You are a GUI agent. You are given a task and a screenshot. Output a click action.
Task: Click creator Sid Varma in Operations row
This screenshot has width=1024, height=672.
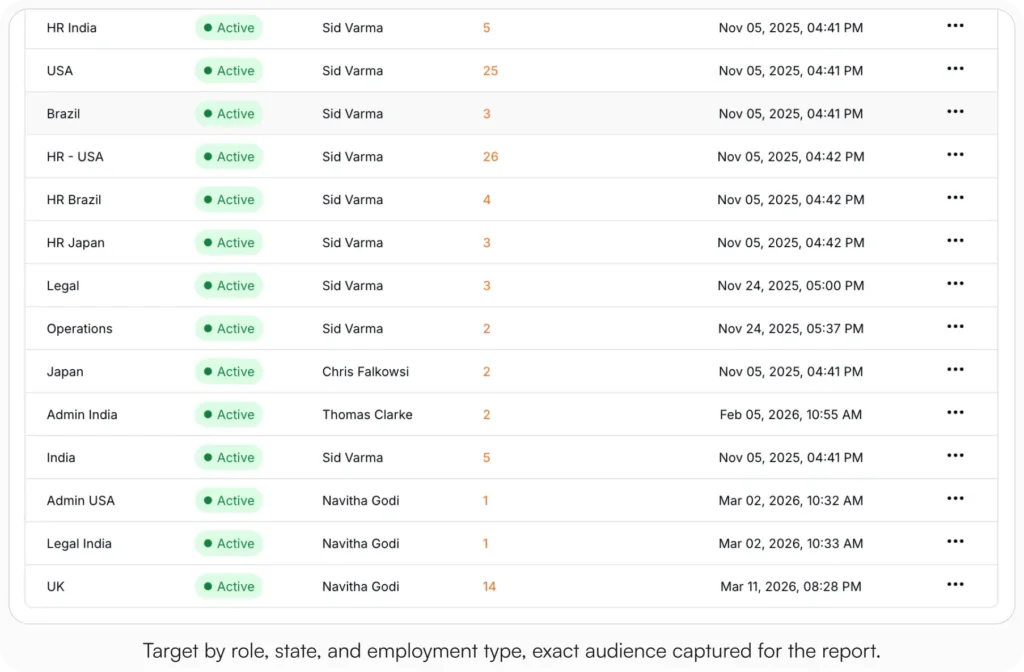coord(353,328)
